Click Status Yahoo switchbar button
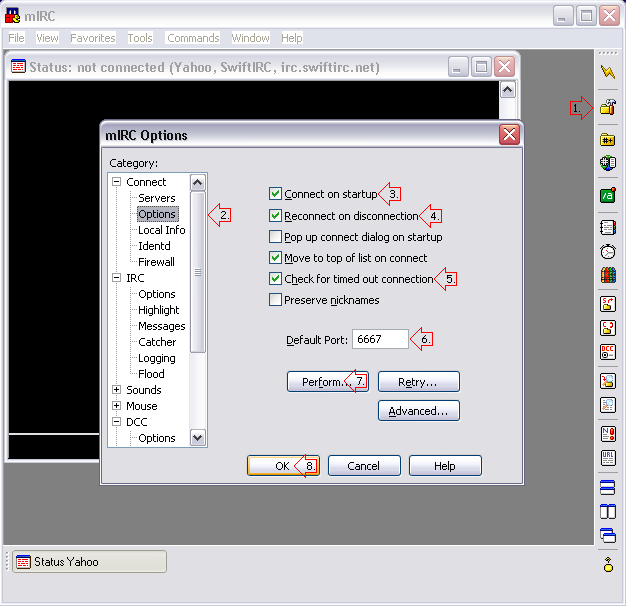 pyautogui.click(x=89, y=562)
